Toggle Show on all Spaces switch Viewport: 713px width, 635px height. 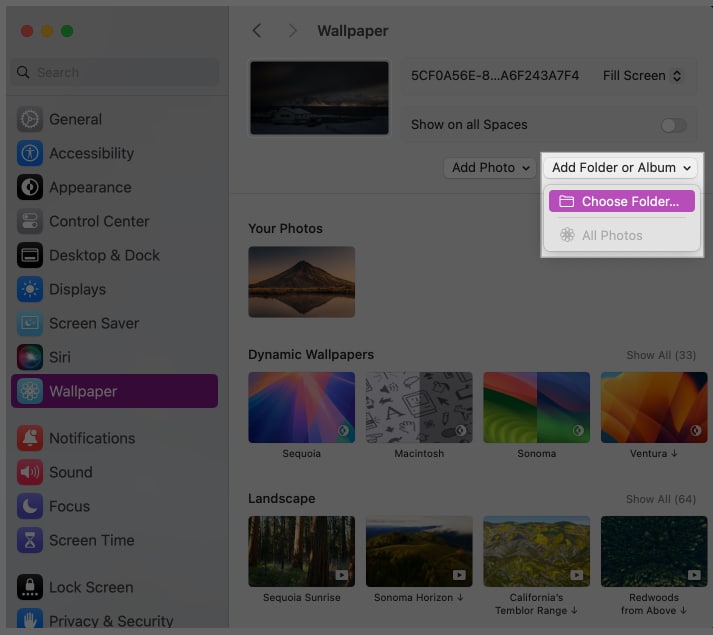pyautogui.click(x=673, y=125)
